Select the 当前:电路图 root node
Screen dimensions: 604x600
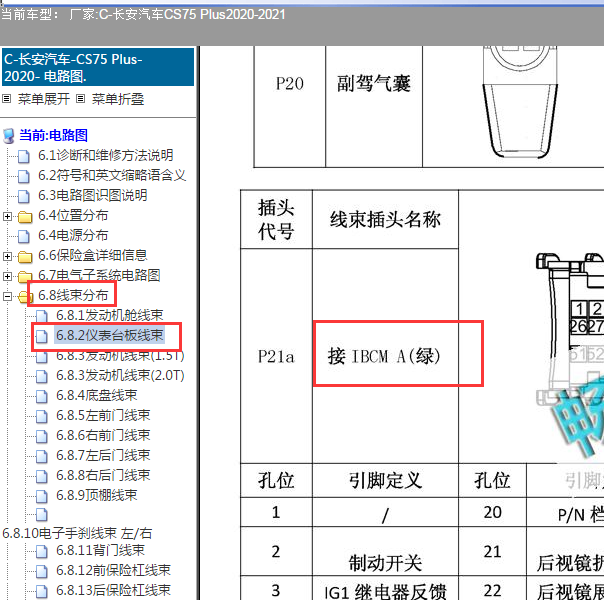[54, 135]
